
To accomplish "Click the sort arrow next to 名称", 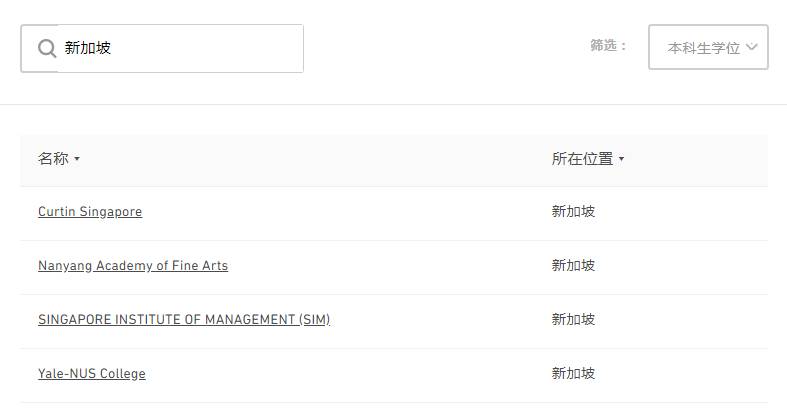I will [77, 159].
